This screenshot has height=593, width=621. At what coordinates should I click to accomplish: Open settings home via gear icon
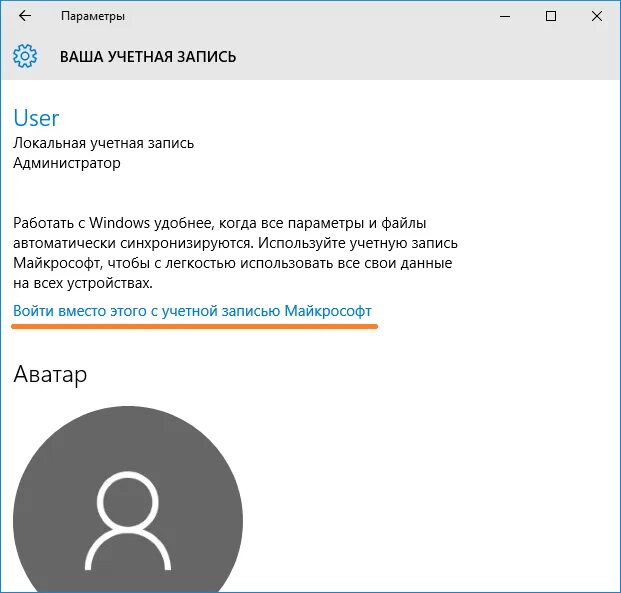[25, 56]
